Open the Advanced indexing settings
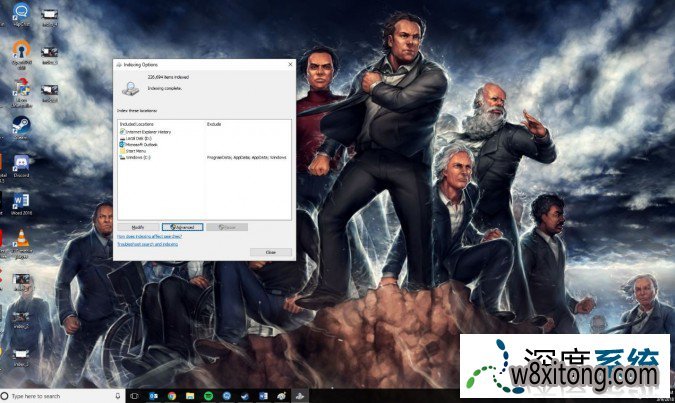The width and height of the screenshot is (675, 403). tap(182, 227)
